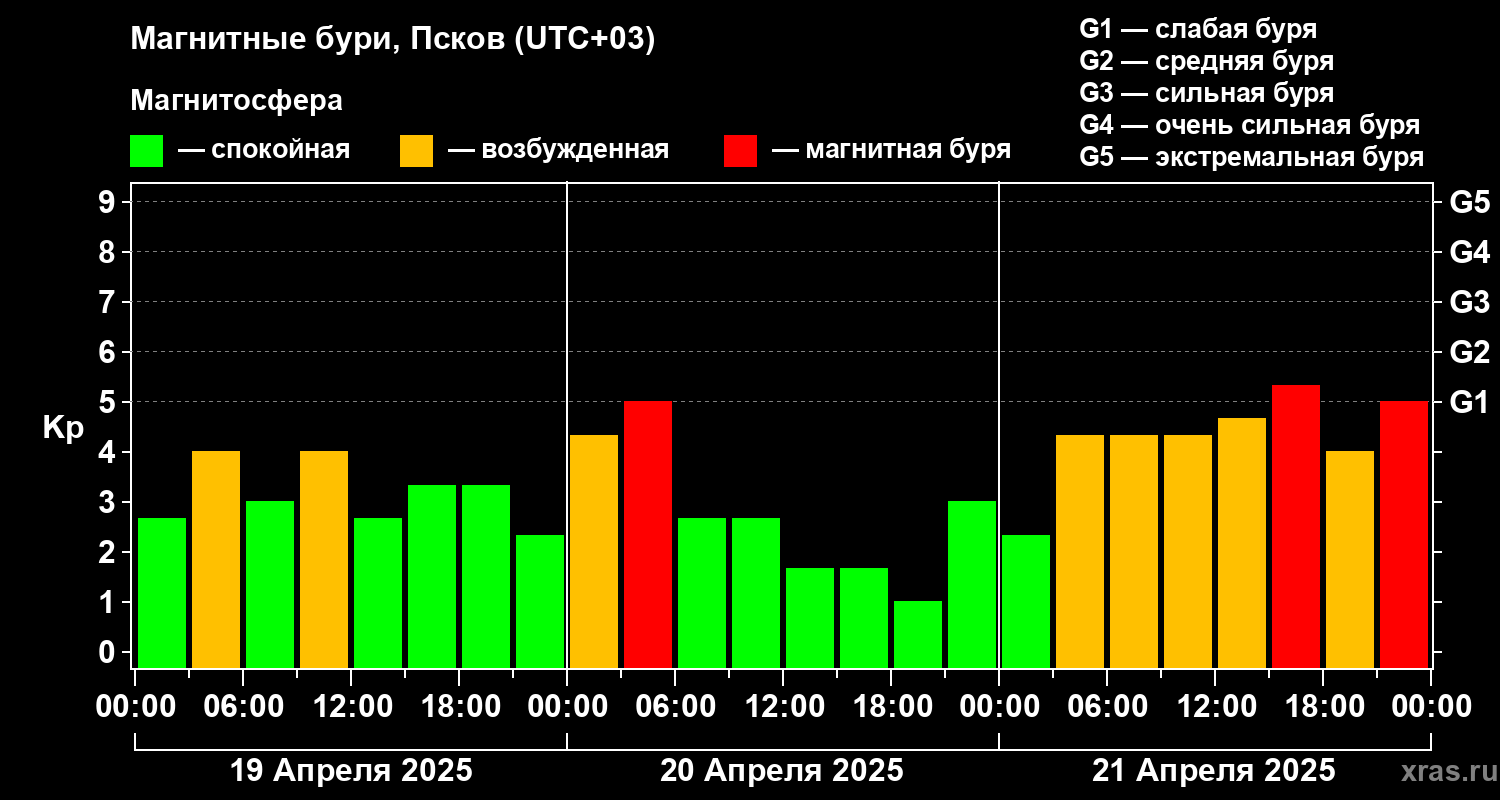Image resolution: width=1500 pixels, height=800 pixels.
Task: Click the 'G4' label on the right axis
Action: (1469, 253)
